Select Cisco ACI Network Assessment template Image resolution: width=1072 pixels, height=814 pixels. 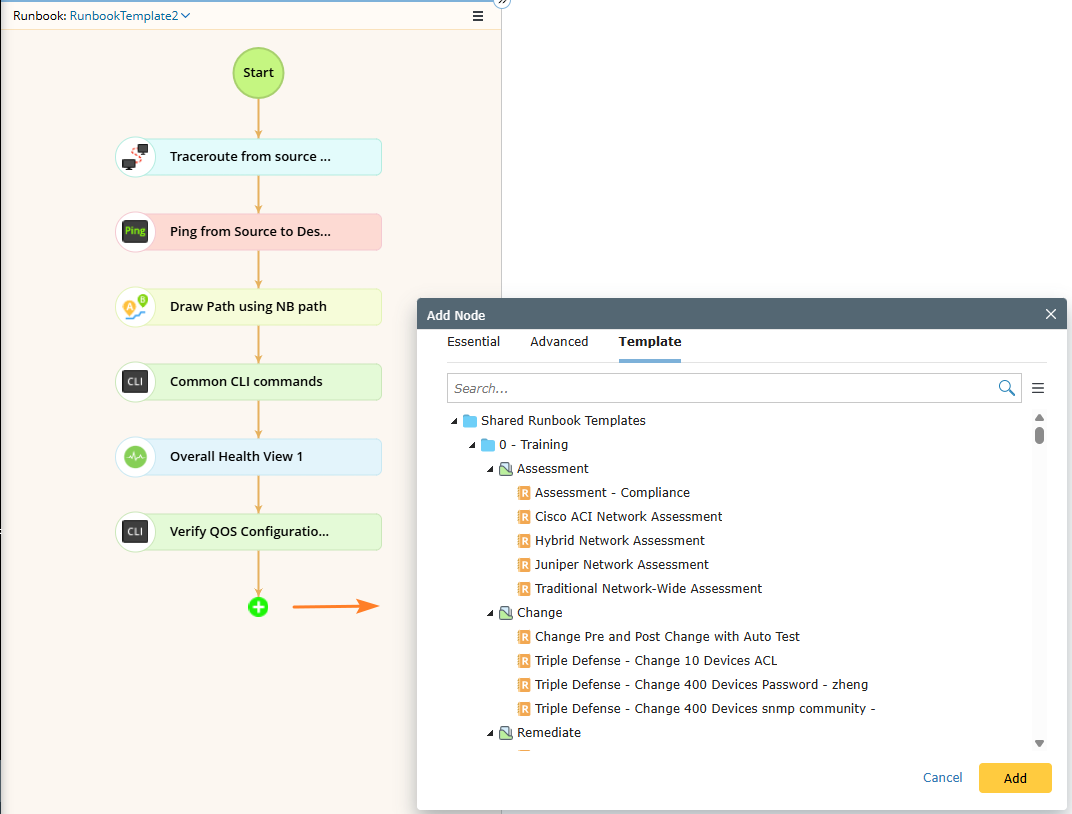pos(628,517)
